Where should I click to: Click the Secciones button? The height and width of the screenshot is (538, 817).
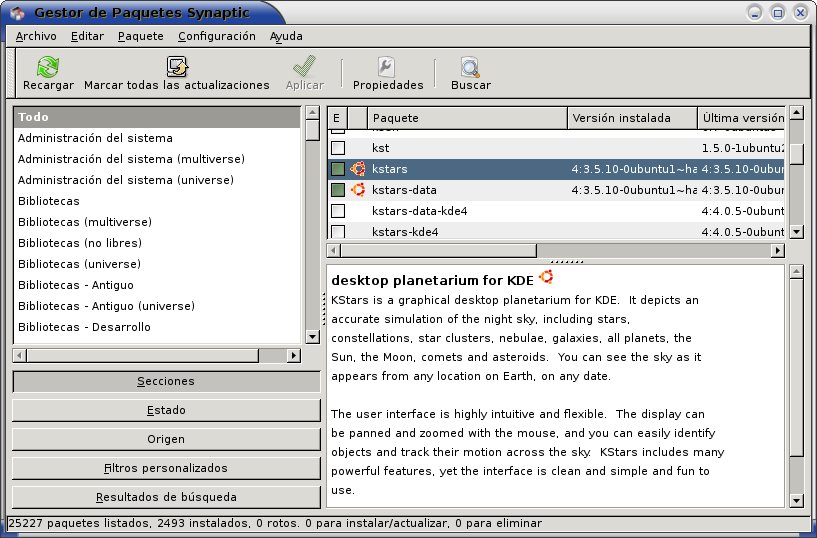click(x=166, y=381)
